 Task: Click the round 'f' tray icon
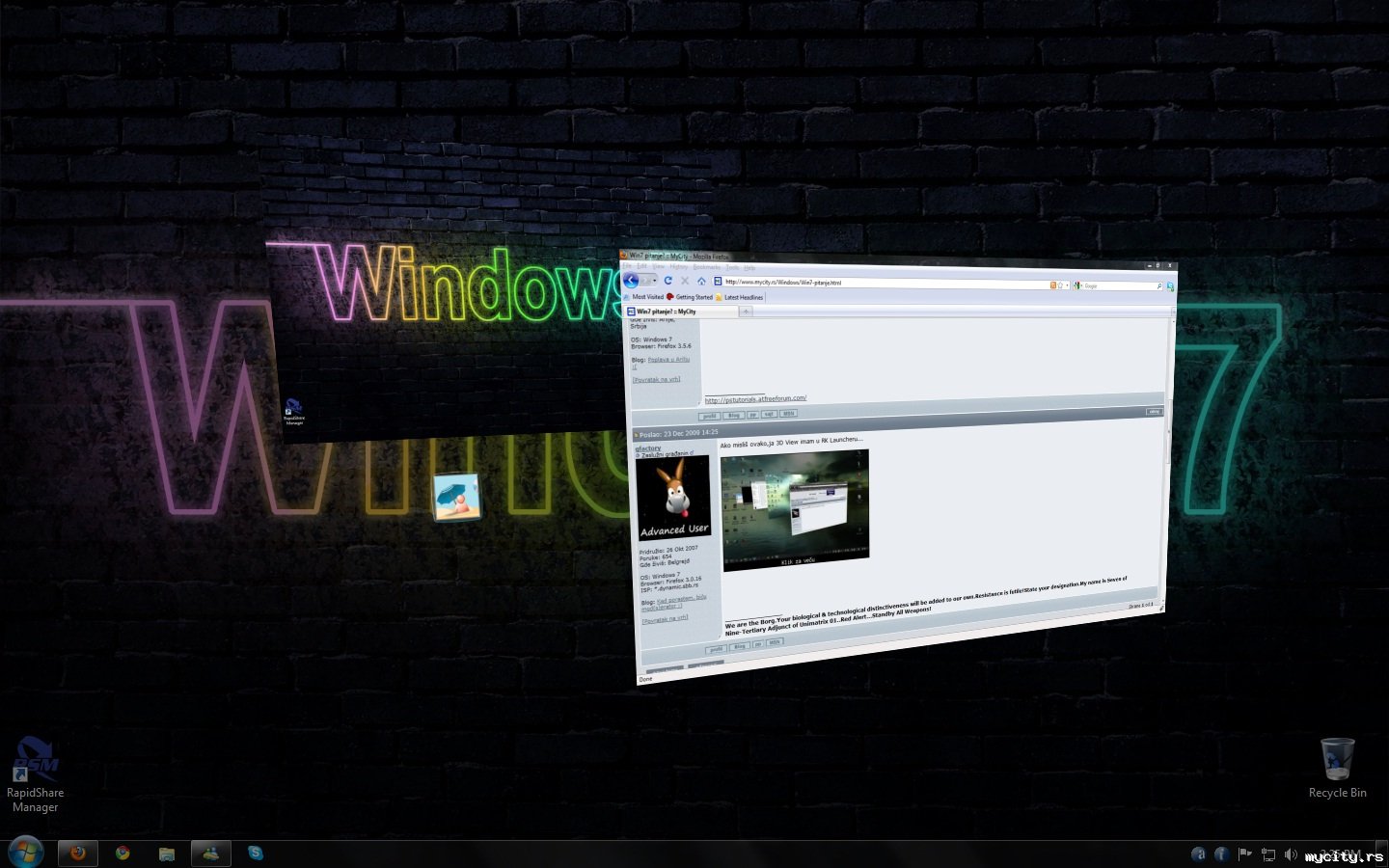pos(1221,854)
